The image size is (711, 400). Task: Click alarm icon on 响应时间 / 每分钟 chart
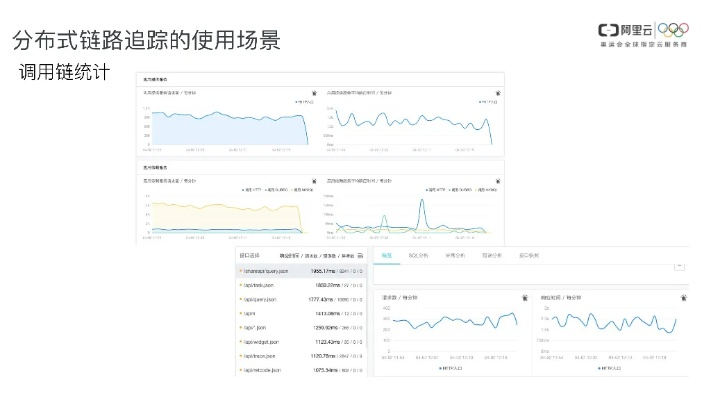[x=685, y=297]
